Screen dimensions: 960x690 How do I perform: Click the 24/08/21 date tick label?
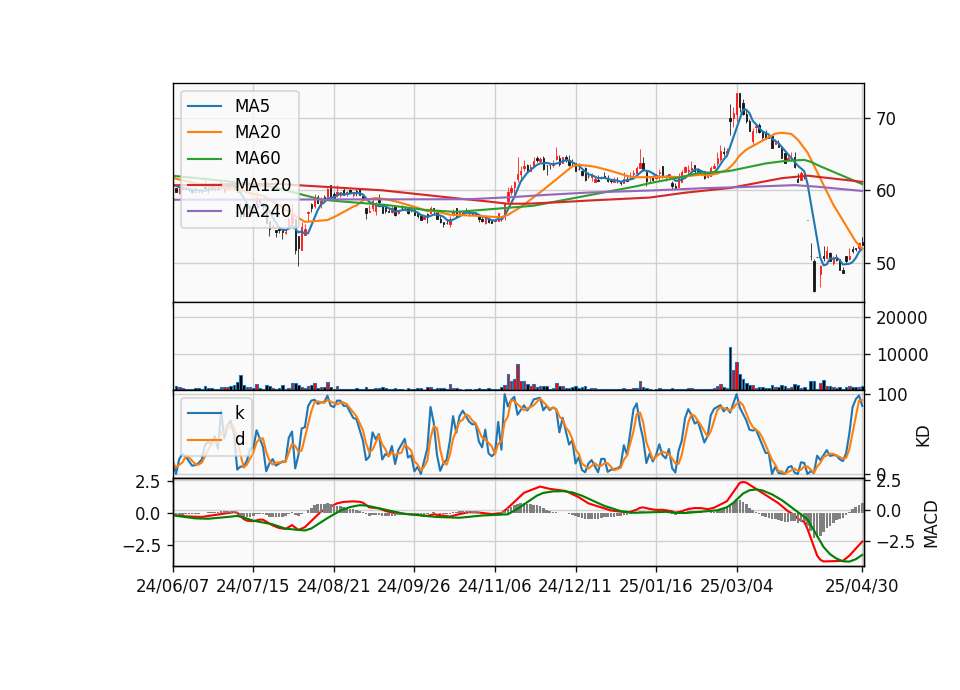tap(334, 586)
